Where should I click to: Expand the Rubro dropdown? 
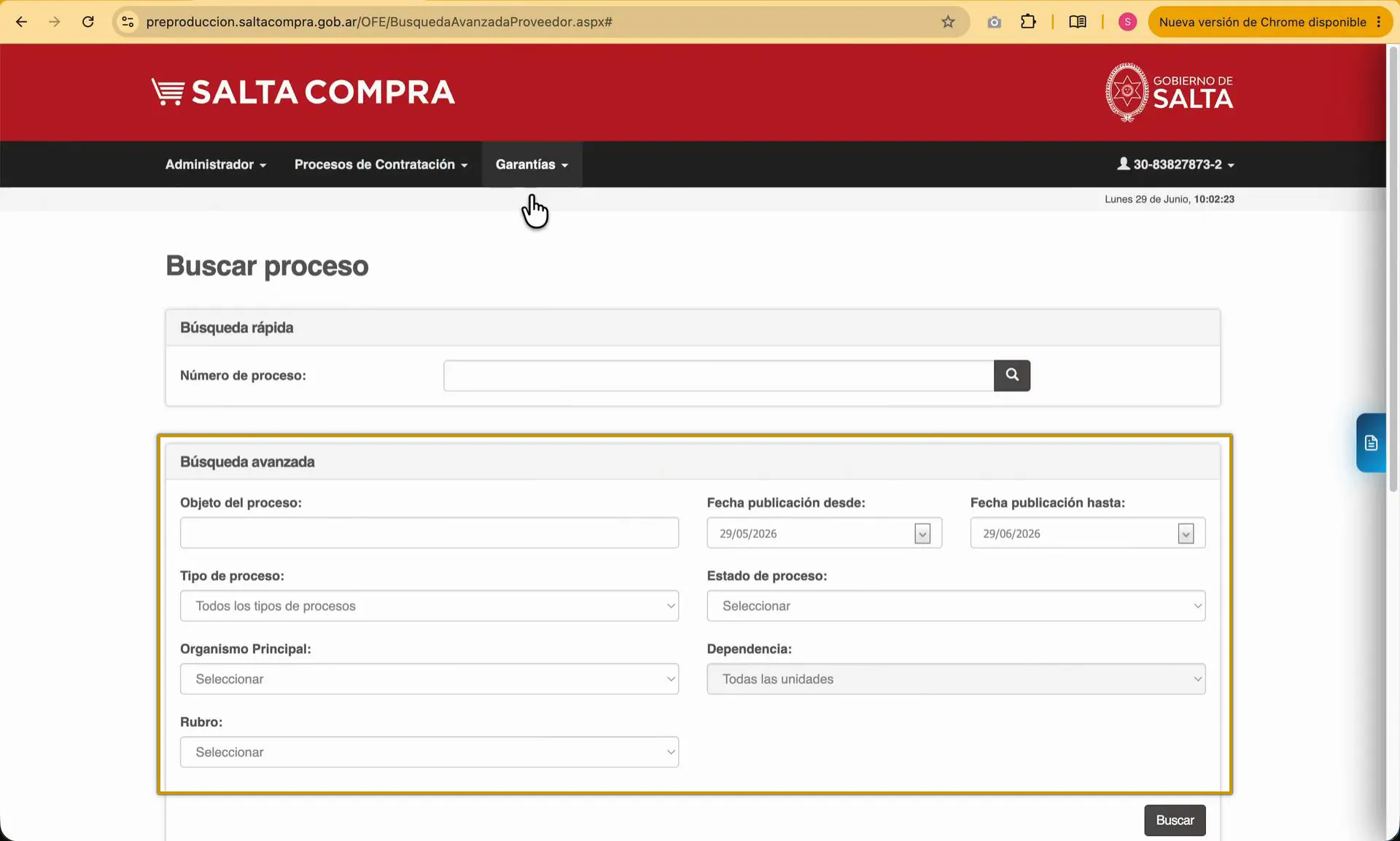pos(429,752)
